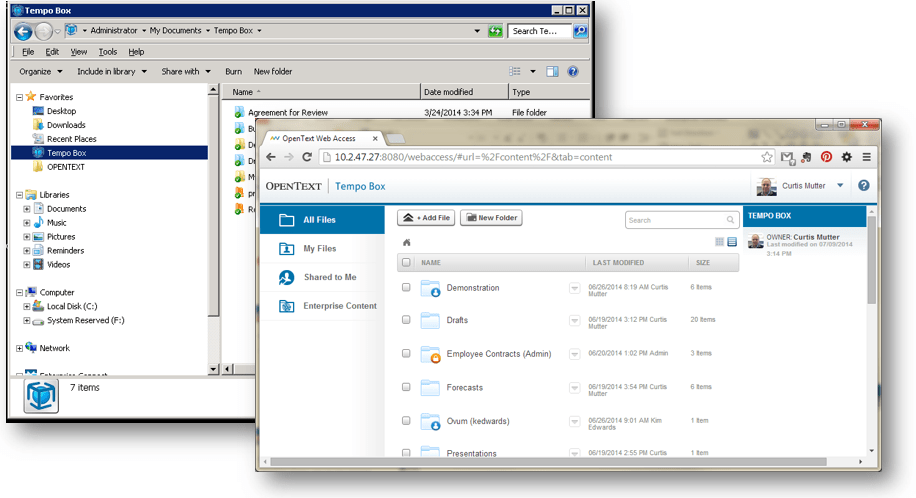Click browser back arrow

270,157
